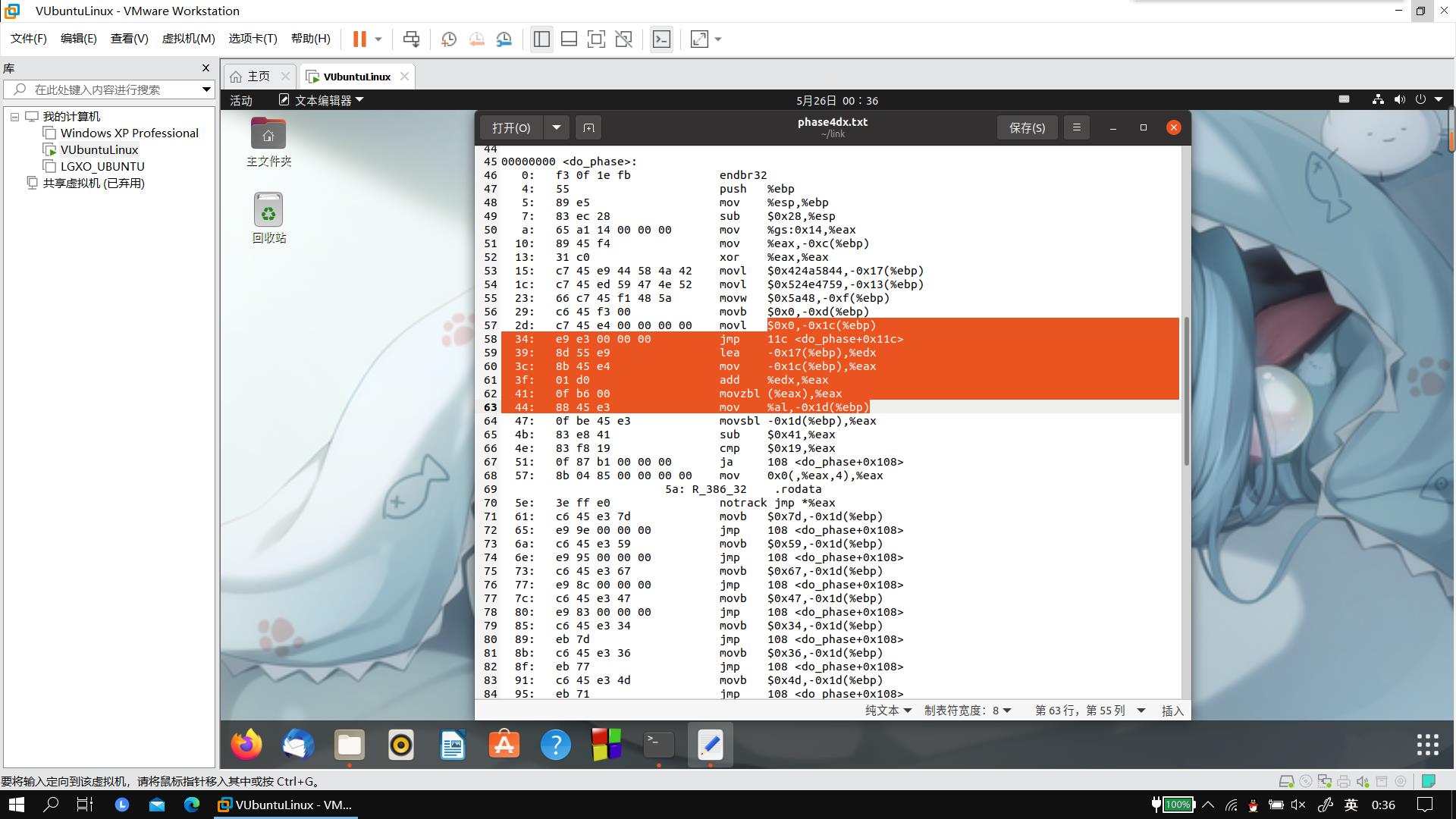Image resolution: width=1456 pixels, height=819 pixels.
Task: Click the 活动 activities button
Action: [x=241, y=101]
